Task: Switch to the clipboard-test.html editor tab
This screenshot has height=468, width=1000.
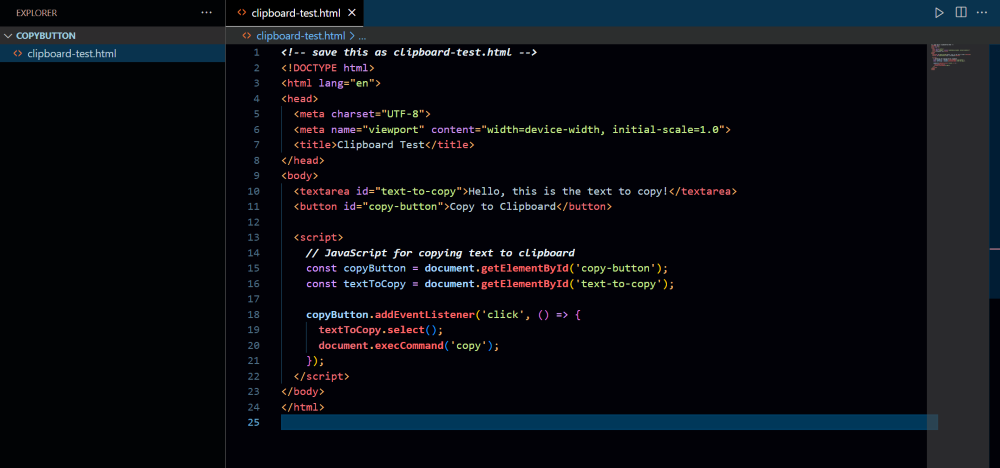Action: pyautogui.click(x=296, y=13)
